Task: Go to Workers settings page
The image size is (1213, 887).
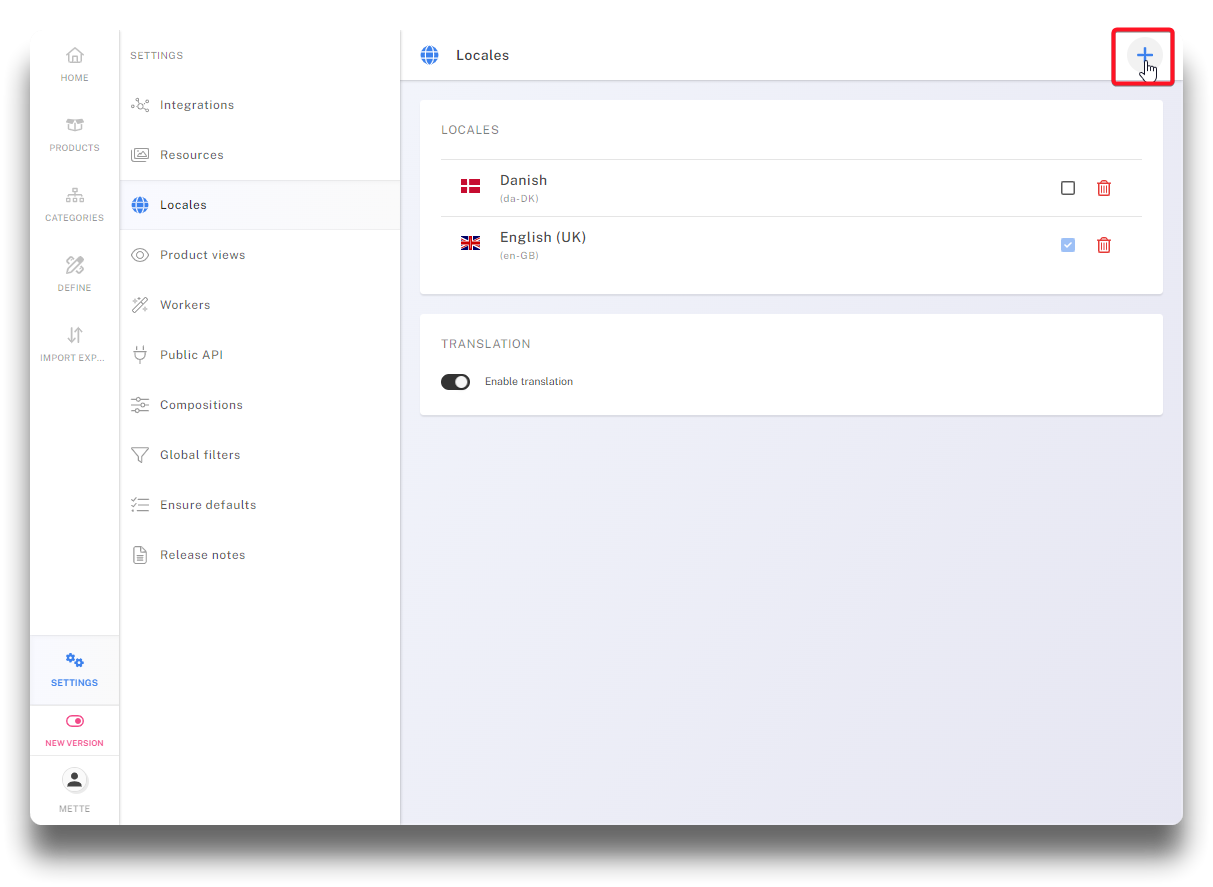Action: 185,305
